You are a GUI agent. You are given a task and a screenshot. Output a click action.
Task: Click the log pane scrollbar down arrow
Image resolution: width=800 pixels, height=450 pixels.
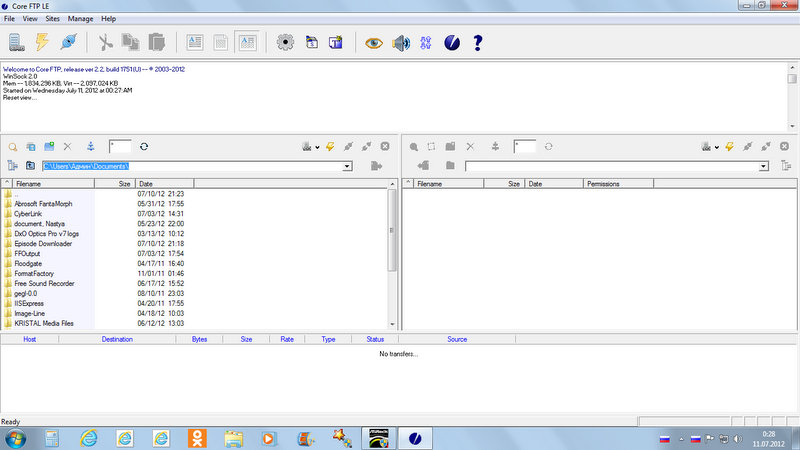click(x=792, y=126)
